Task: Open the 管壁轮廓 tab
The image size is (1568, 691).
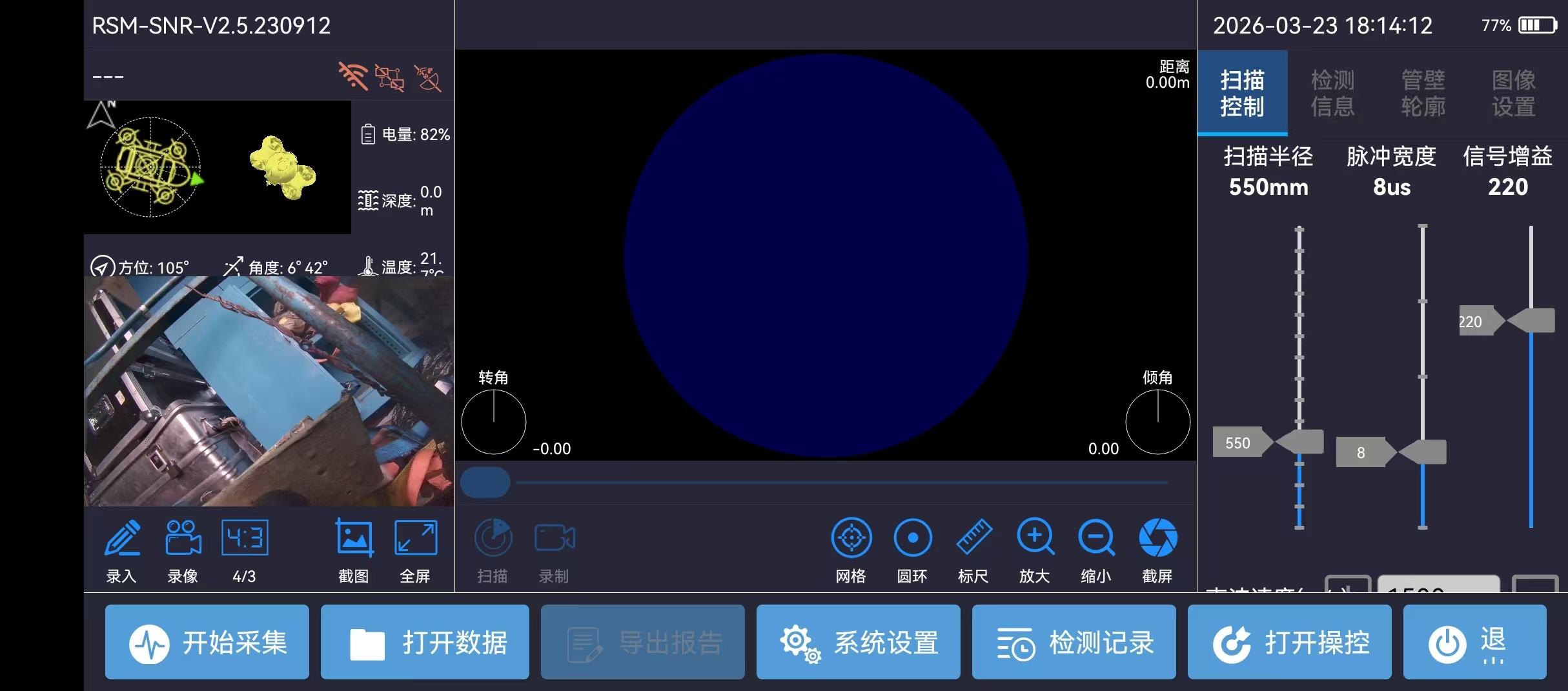Action: (x=1423, y=93)
